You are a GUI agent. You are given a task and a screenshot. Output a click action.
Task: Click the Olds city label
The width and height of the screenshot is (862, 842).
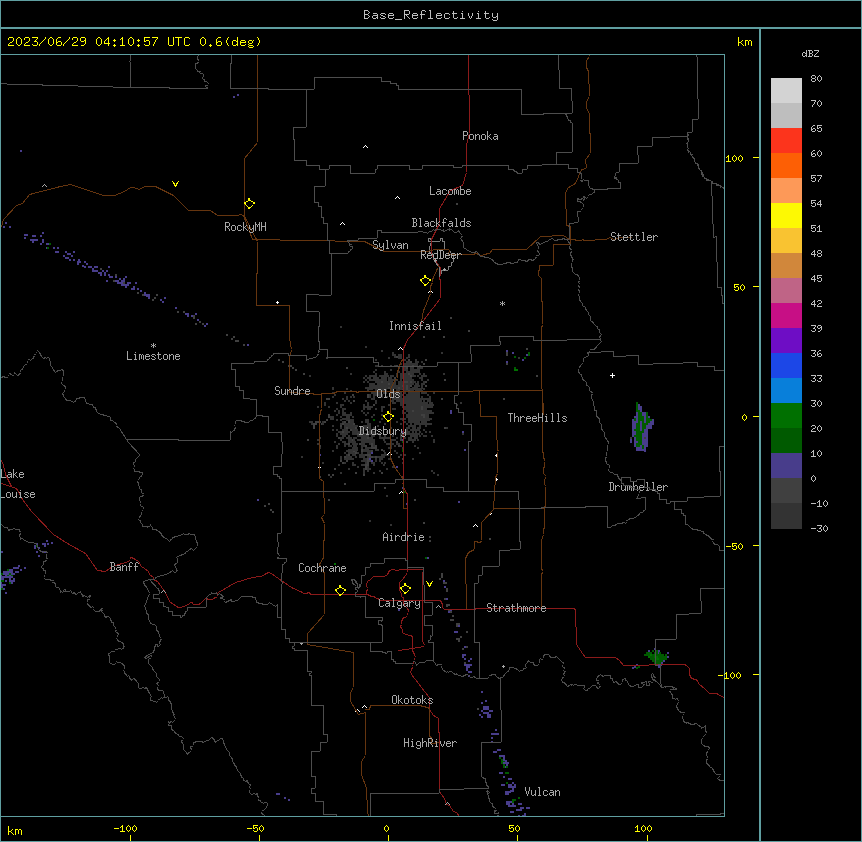click(x=388, y=394)
